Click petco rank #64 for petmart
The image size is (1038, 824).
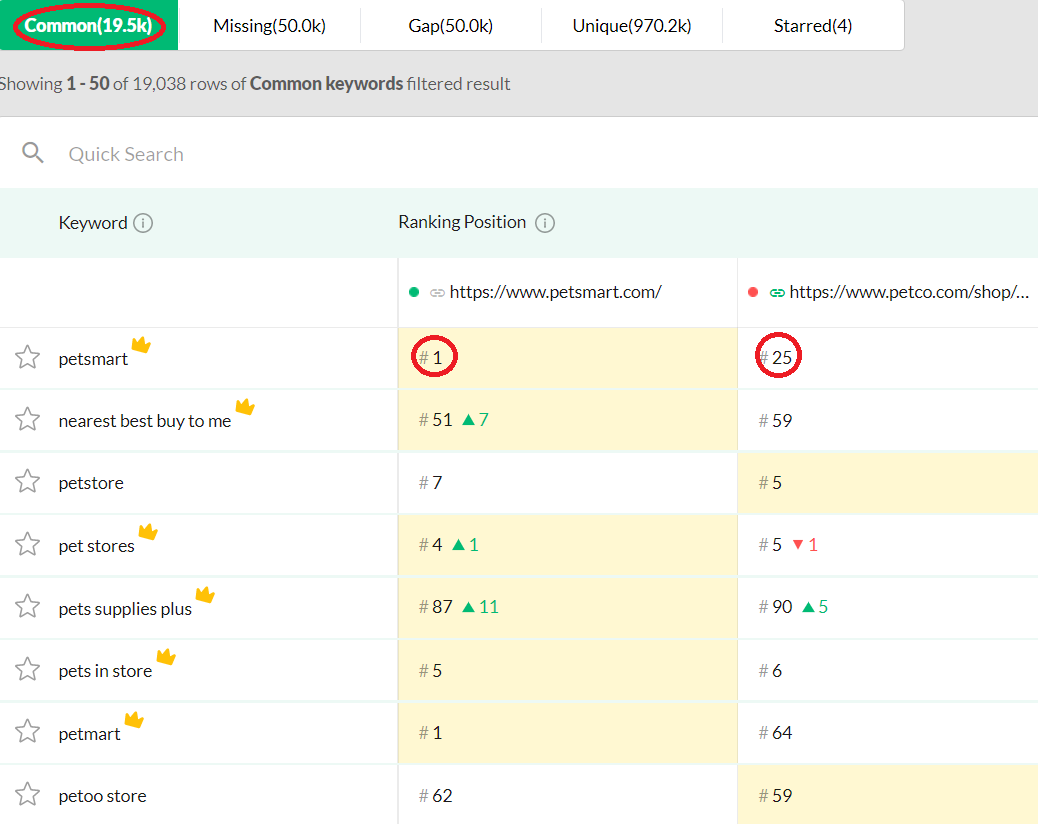775,733
